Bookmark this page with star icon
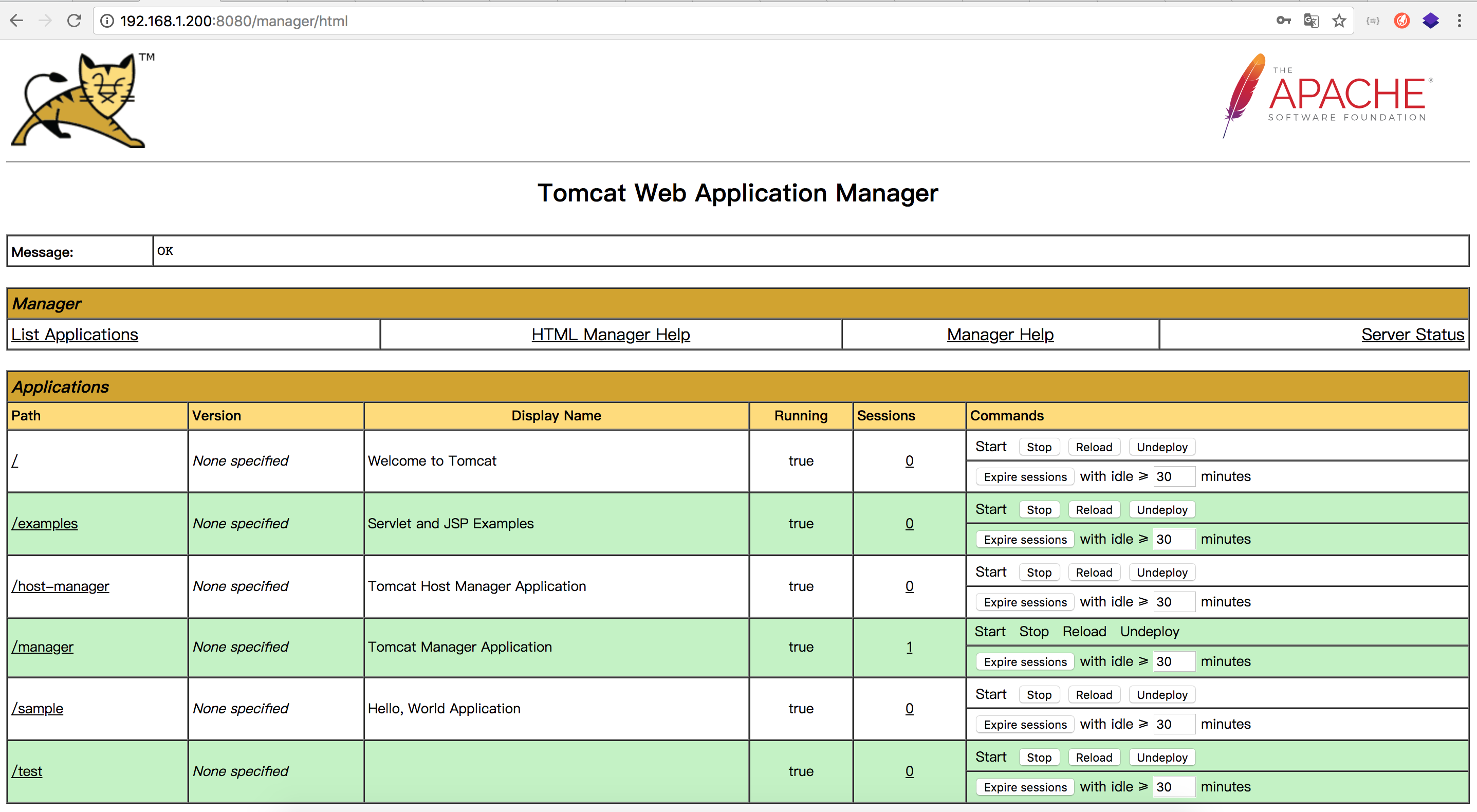 coord(1339,21)
